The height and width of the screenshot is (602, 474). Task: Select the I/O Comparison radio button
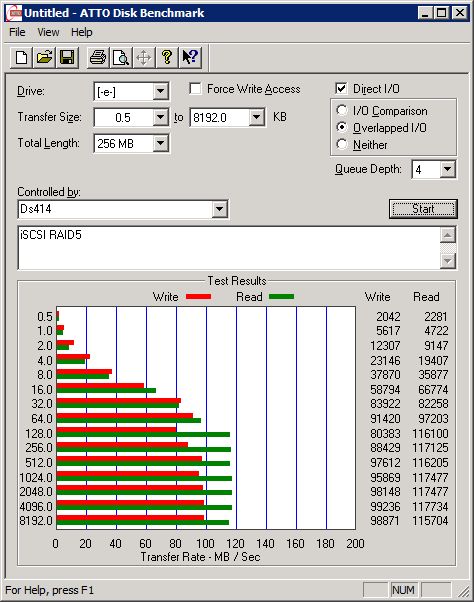pos(342,111)
